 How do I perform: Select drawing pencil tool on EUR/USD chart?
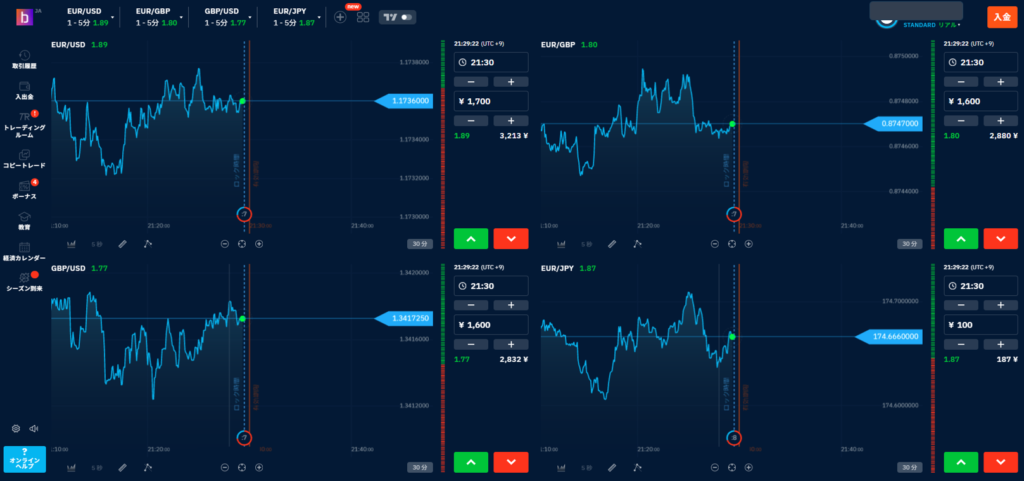122,243
